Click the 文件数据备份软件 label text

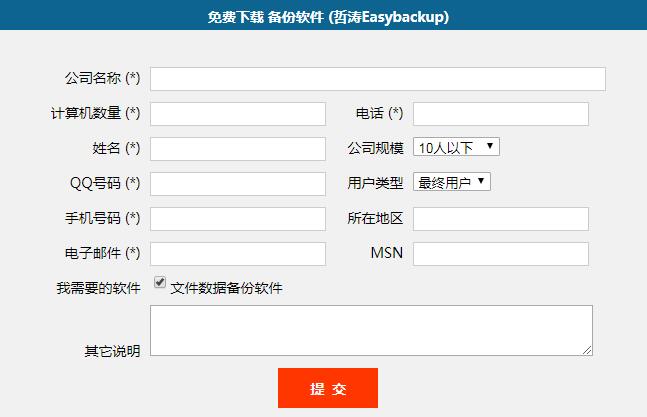click(227, 288)
